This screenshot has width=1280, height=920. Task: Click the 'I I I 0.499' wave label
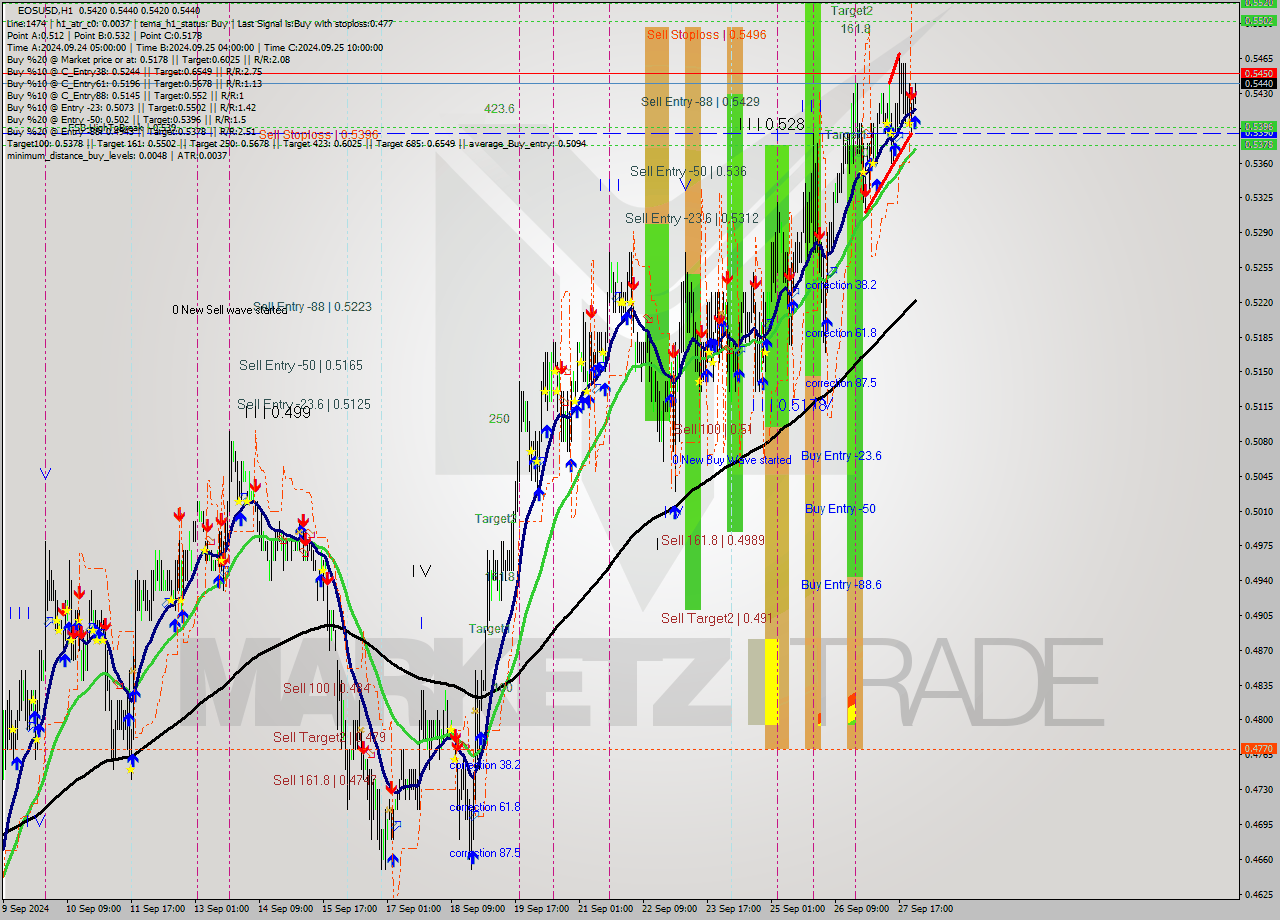coord(277,411)
